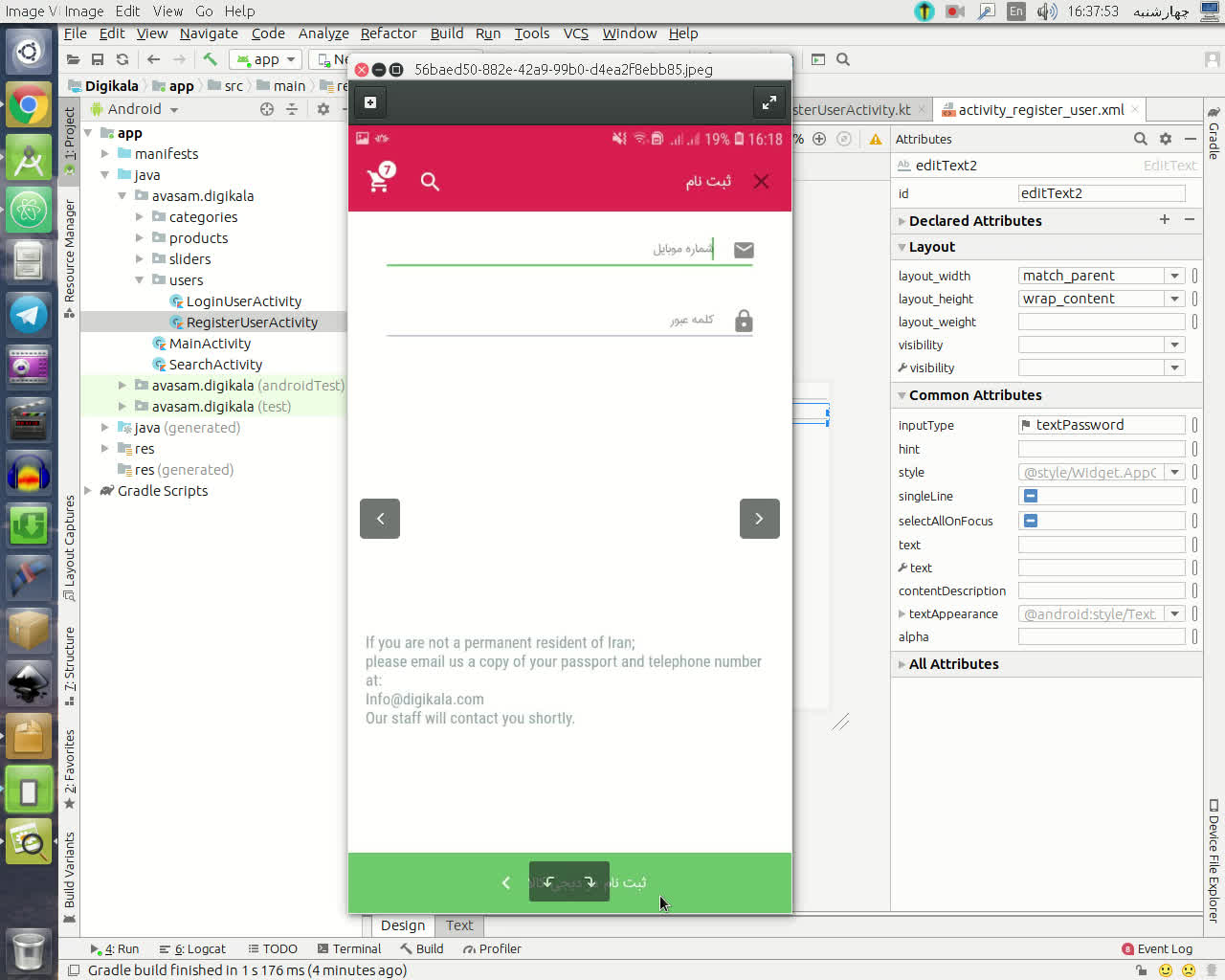Toggle the selectAllOnFocus checkbox
1225x980 pixels.
click(1031, 521)
